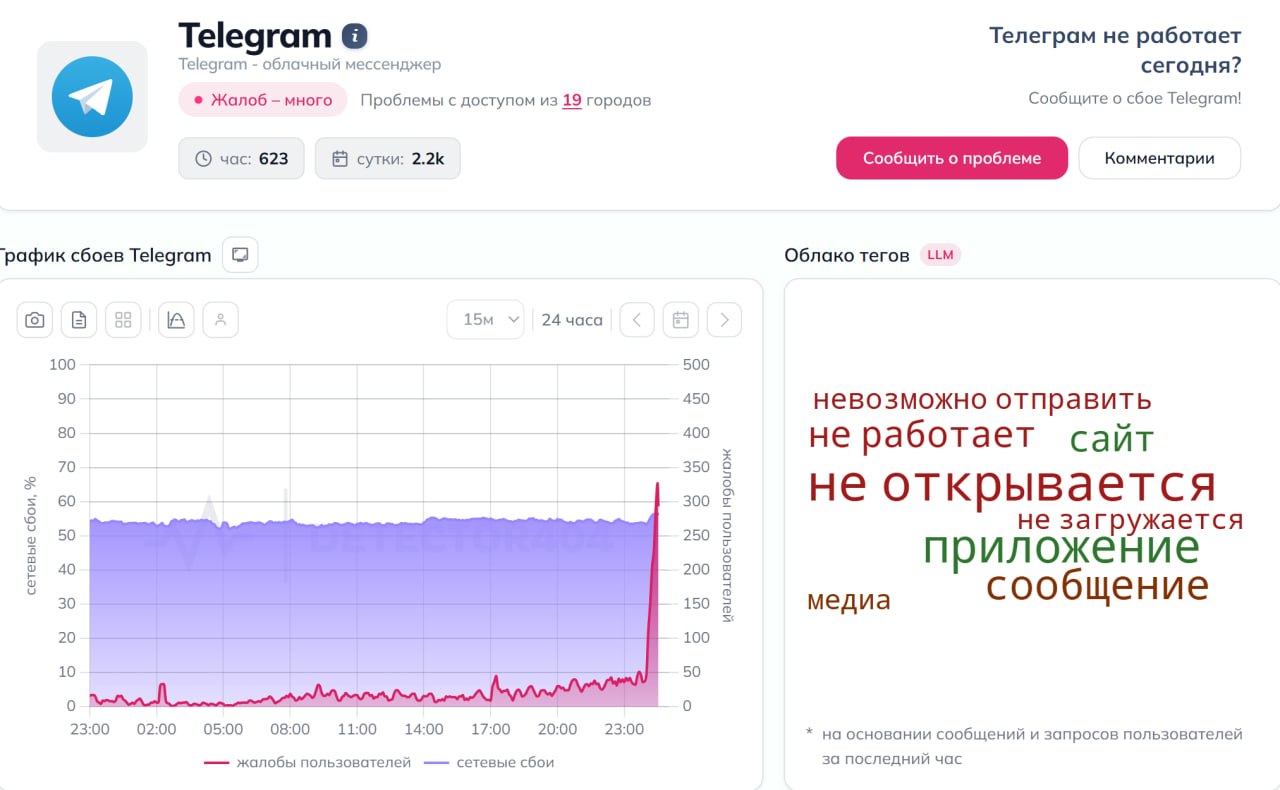Follow the 19 cities link

pos(572,100)
